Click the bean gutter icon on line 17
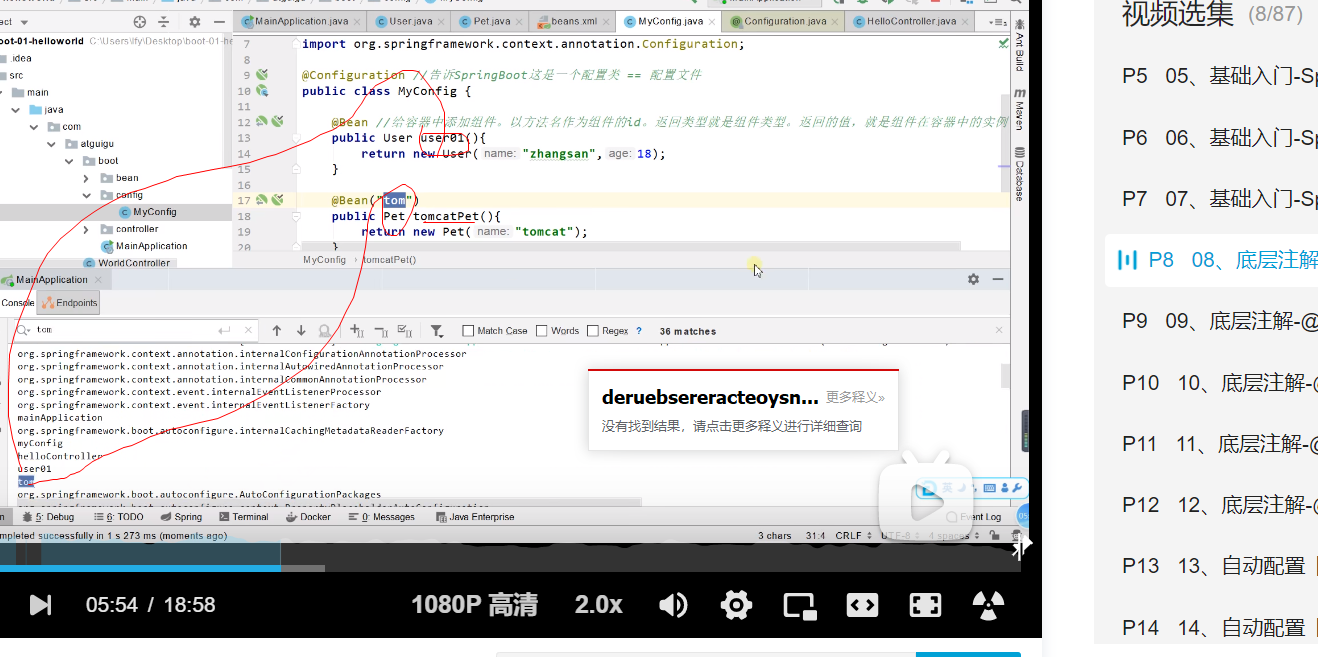Viewport: 1318px width, 657px height. pos(262,200)
